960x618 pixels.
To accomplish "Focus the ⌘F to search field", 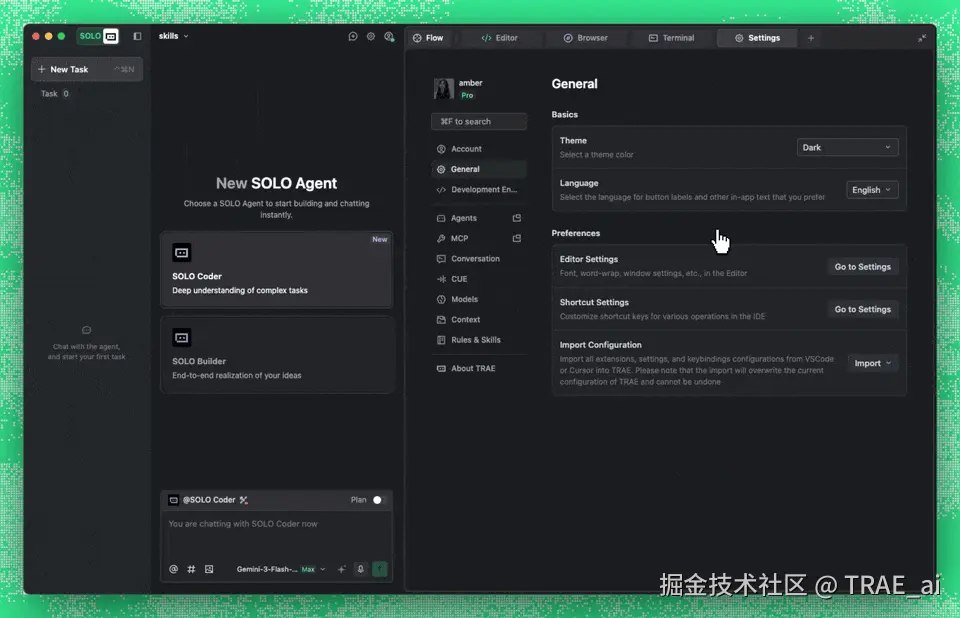I will (x=479, y=121).
